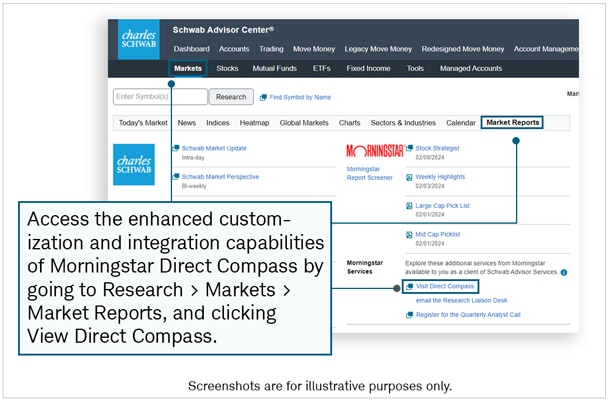Open Schwab Market Update report
Image resolution: width=608 pixels, height=401 pixels.
click(x=214, y=148)
